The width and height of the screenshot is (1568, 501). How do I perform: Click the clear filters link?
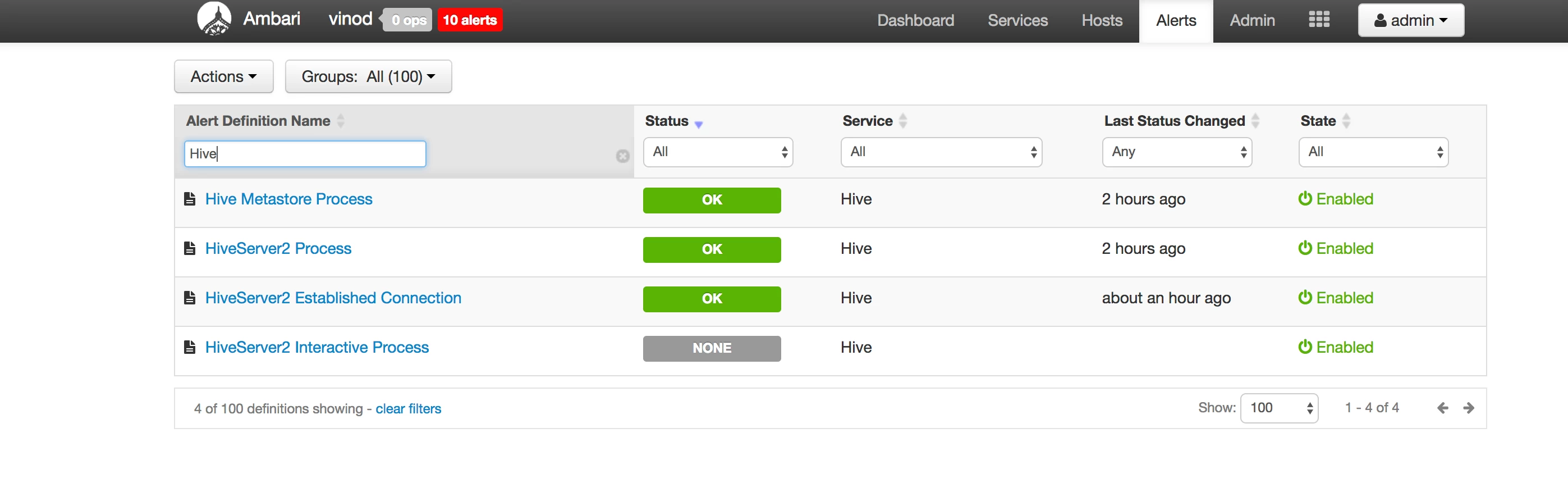click(x=408, y=409)
